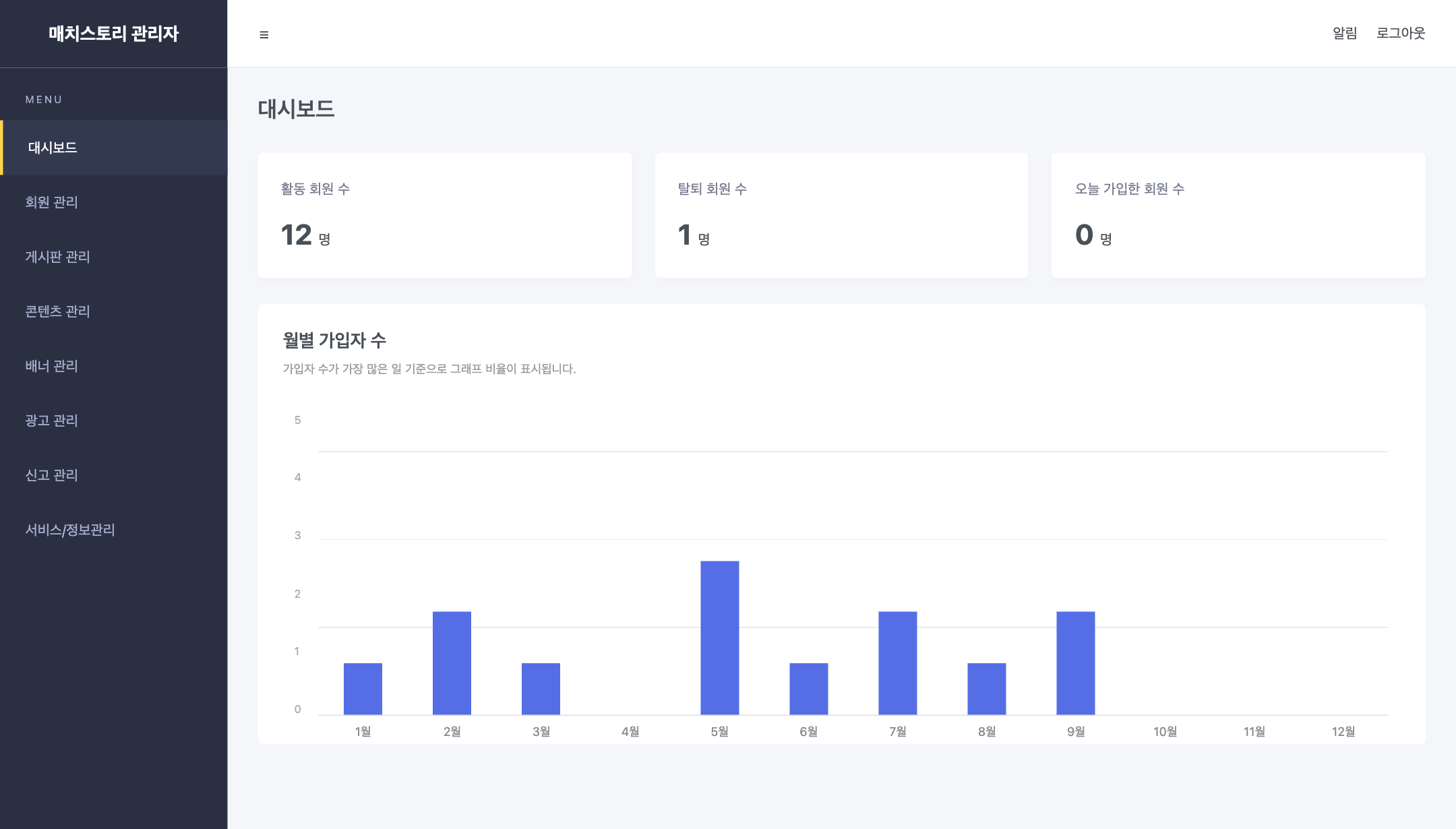The width and height of the screenshot is (1456, 829).
Task: Click the 5월 bar in the chart
Action: 720,638
